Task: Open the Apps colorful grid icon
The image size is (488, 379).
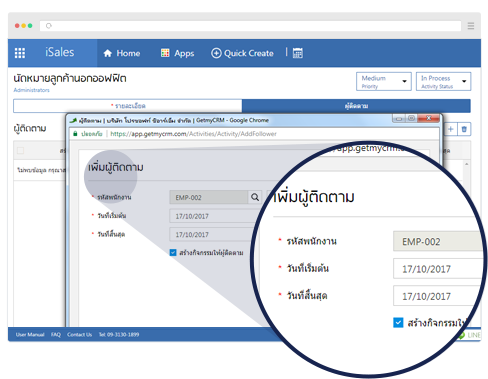Action: point(165,53)
